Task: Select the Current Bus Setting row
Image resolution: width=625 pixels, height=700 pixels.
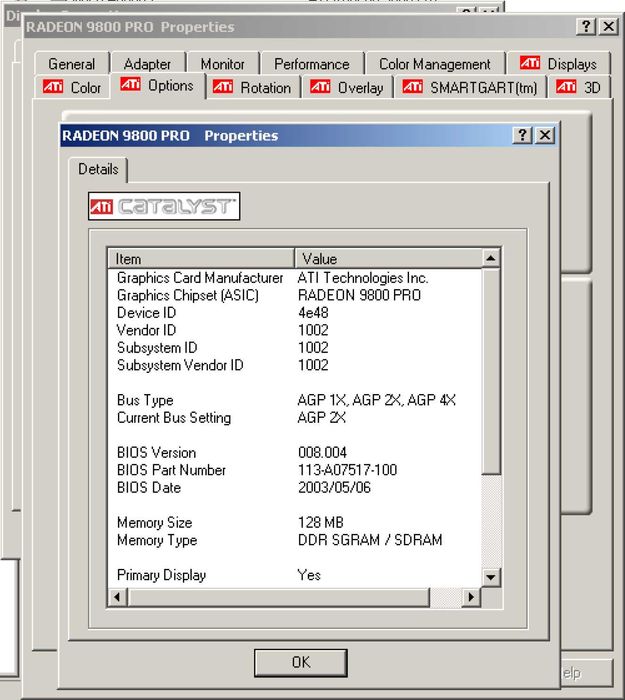Action: pyautogui.click(x=295, y=417)
